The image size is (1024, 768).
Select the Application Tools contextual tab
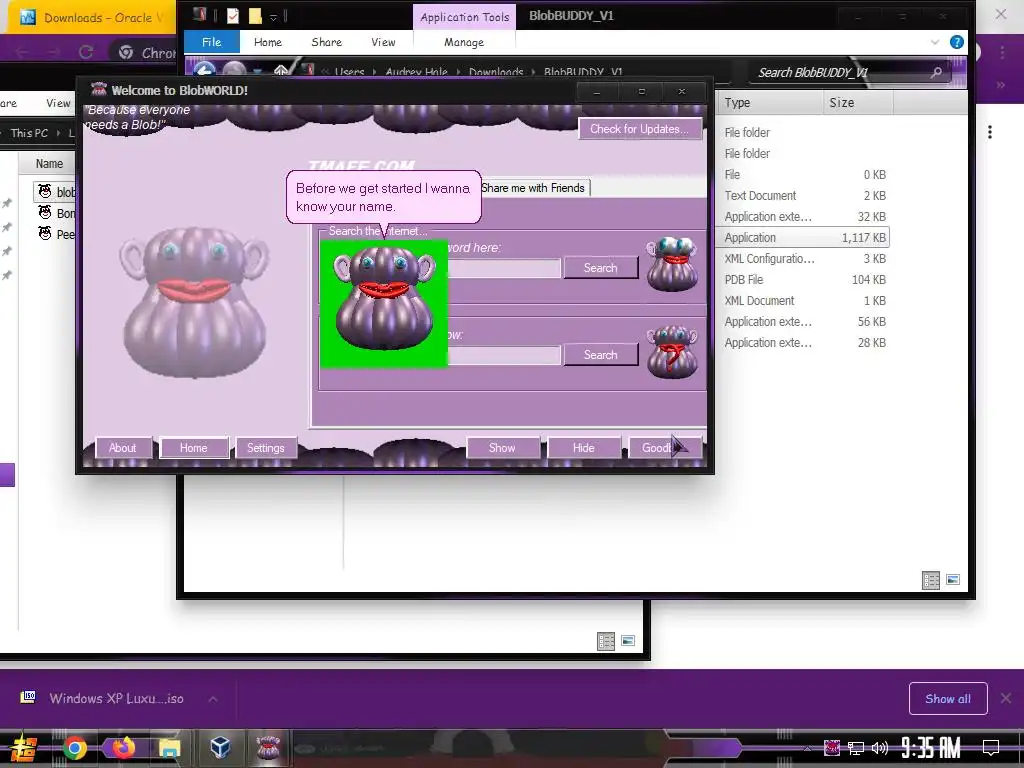pyautogui.click(x=464, y=17)
